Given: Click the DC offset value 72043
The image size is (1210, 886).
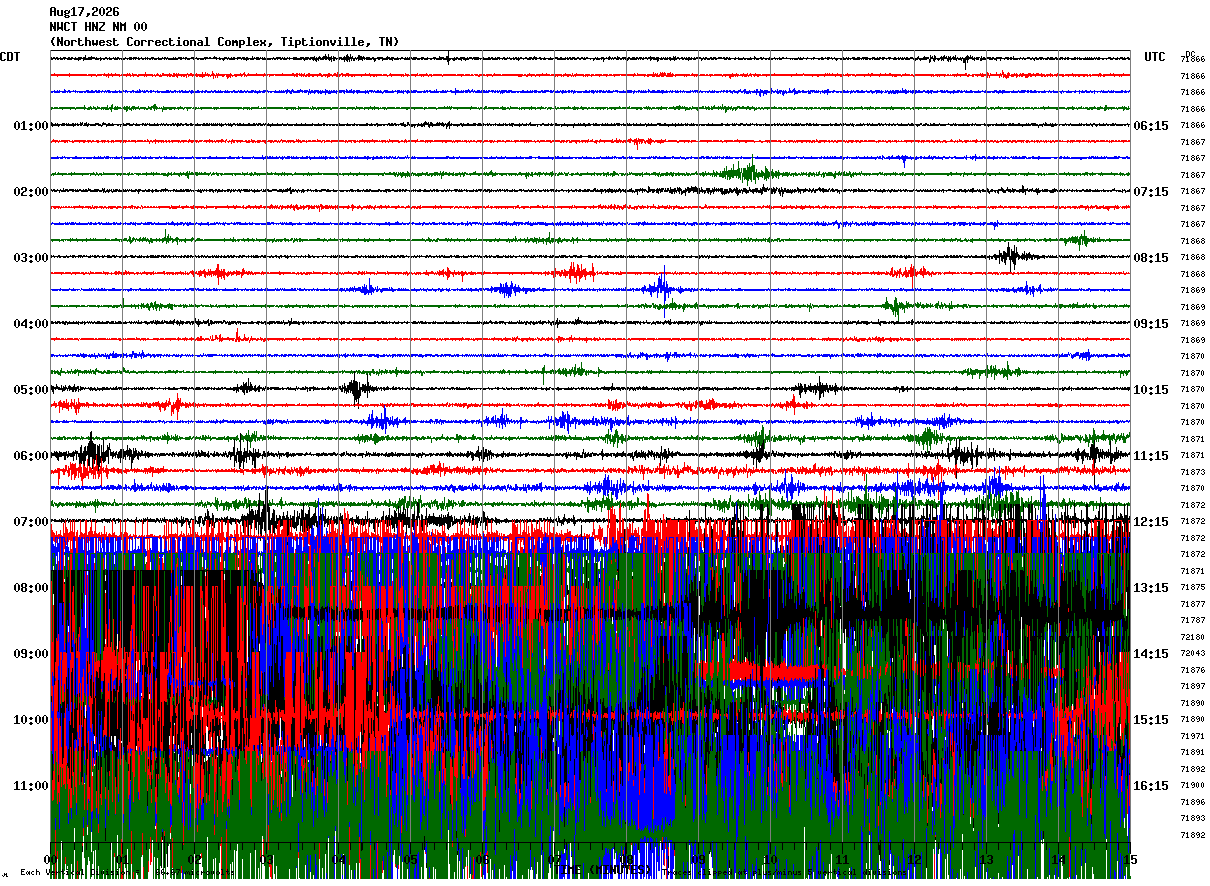Looking at the screenshot, I should point(1192,654).
